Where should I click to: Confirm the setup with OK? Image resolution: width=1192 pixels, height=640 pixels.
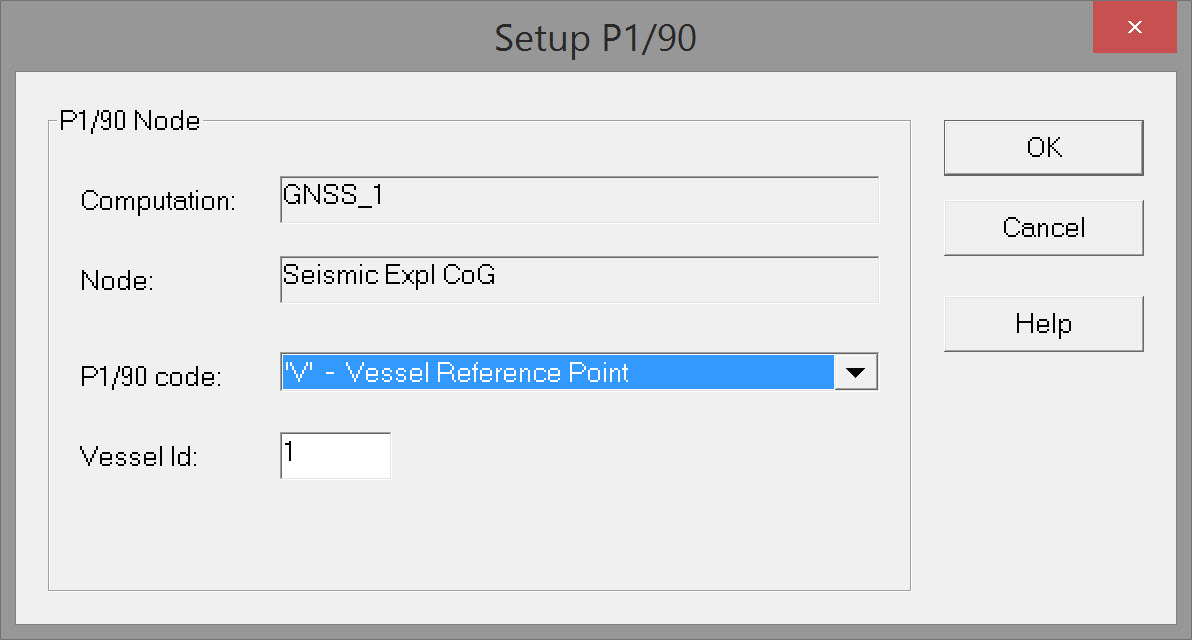1043,148
